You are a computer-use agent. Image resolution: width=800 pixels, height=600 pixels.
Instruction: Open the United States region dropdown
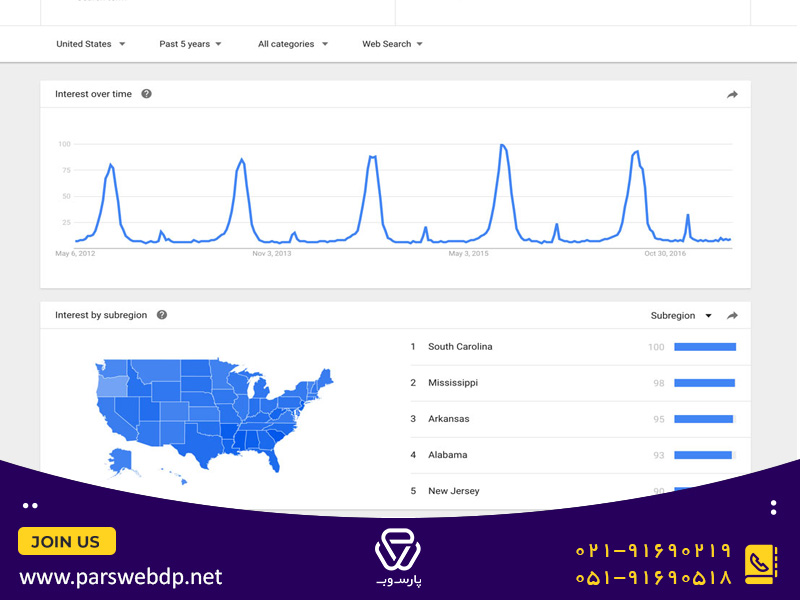(91, 44)
